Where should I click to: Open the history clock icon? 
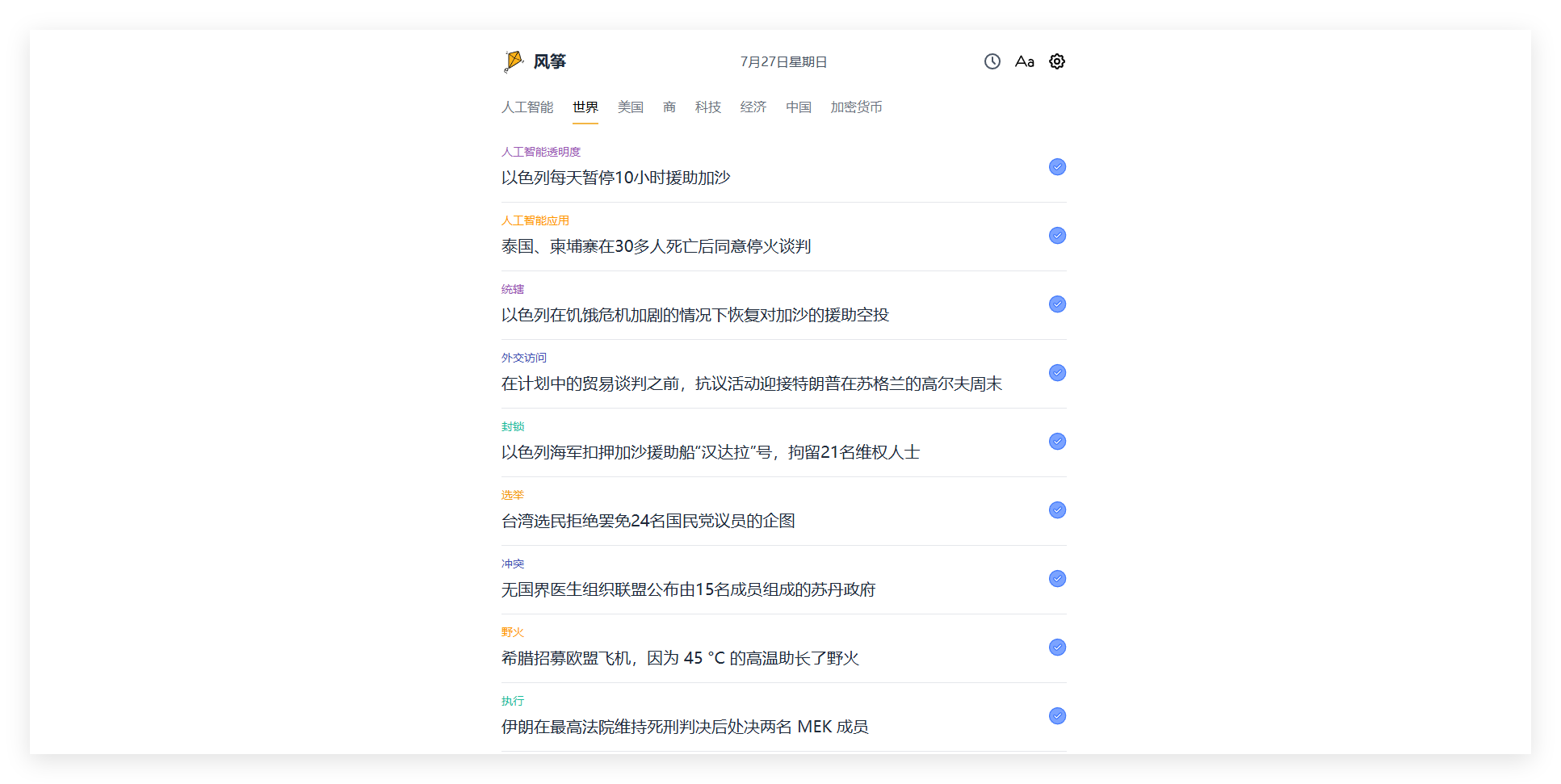992,61
